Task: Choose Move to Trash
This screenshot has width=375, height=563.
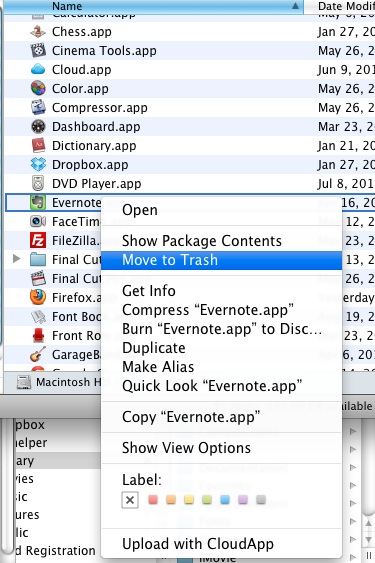Action: 221,260
